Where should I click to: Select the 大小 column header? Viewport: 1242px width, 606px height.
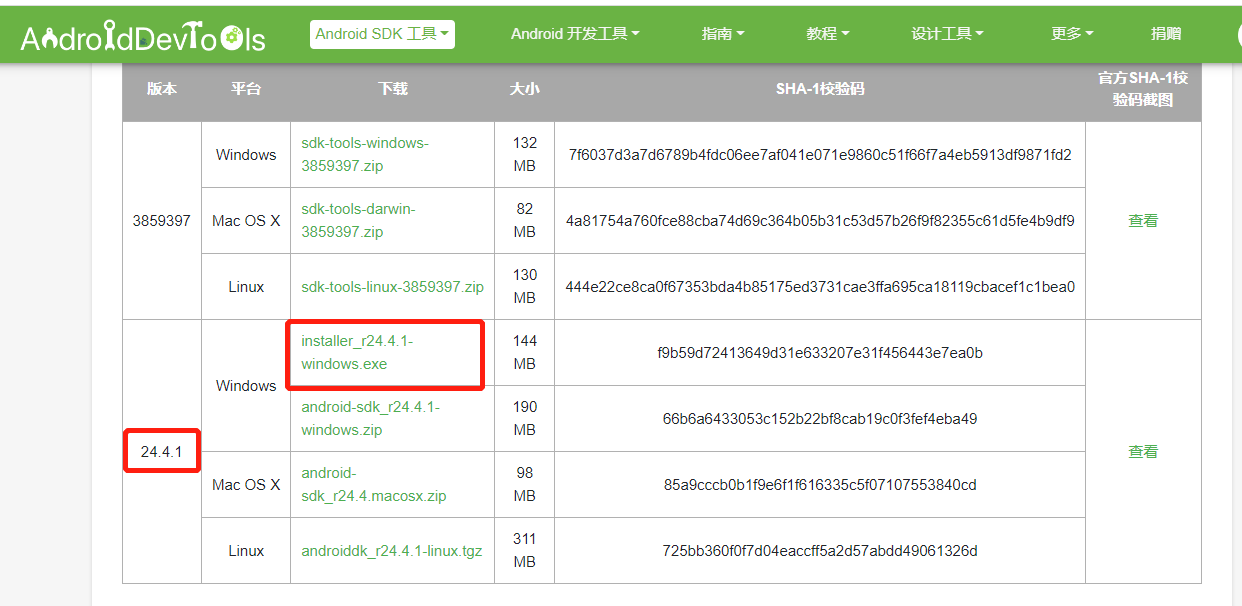[524, 89]
